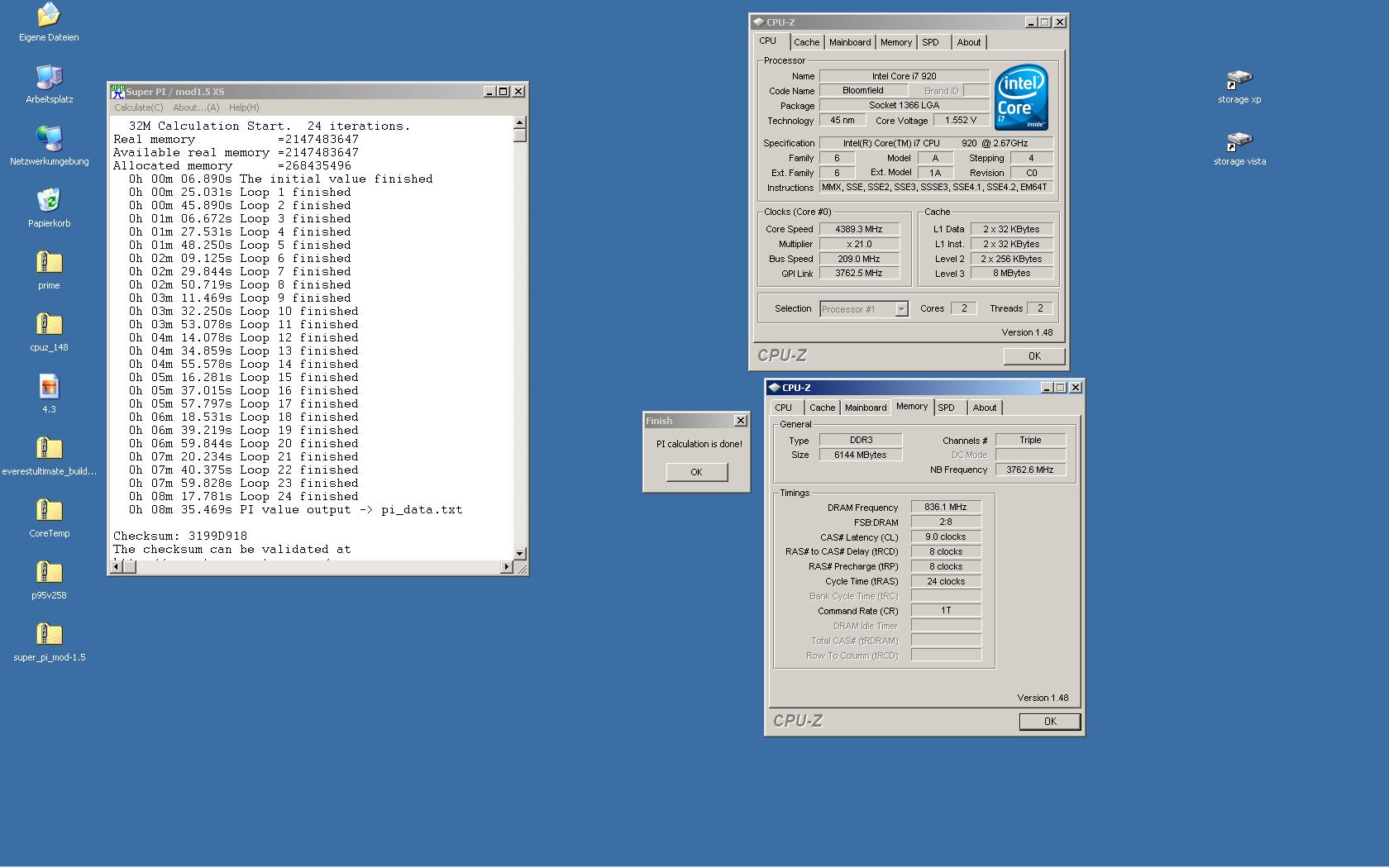Click the processor Name field Intel Core i7 920
Viewport: 1389px width, 868px height.
click(x=905, y=76)
